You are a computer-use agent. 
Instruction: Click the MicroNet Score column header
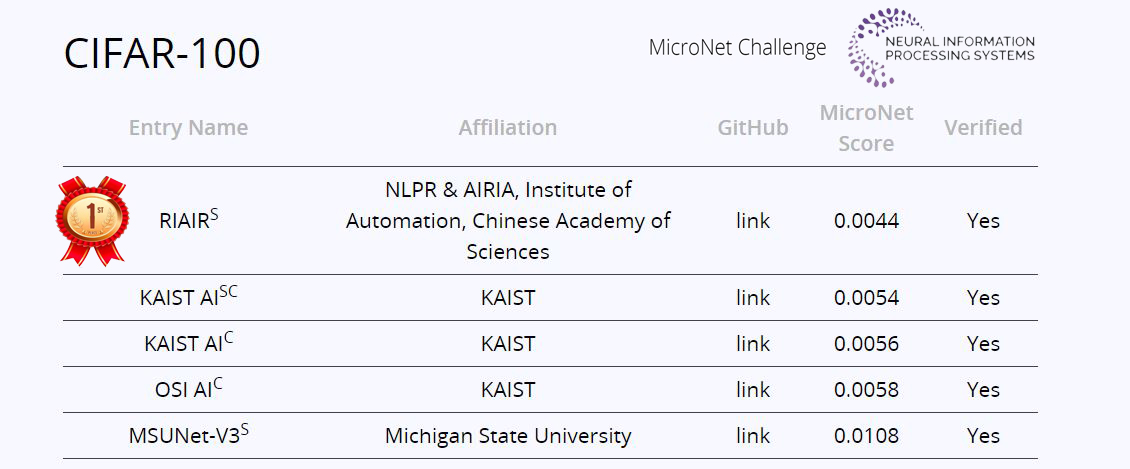(866, 128)
